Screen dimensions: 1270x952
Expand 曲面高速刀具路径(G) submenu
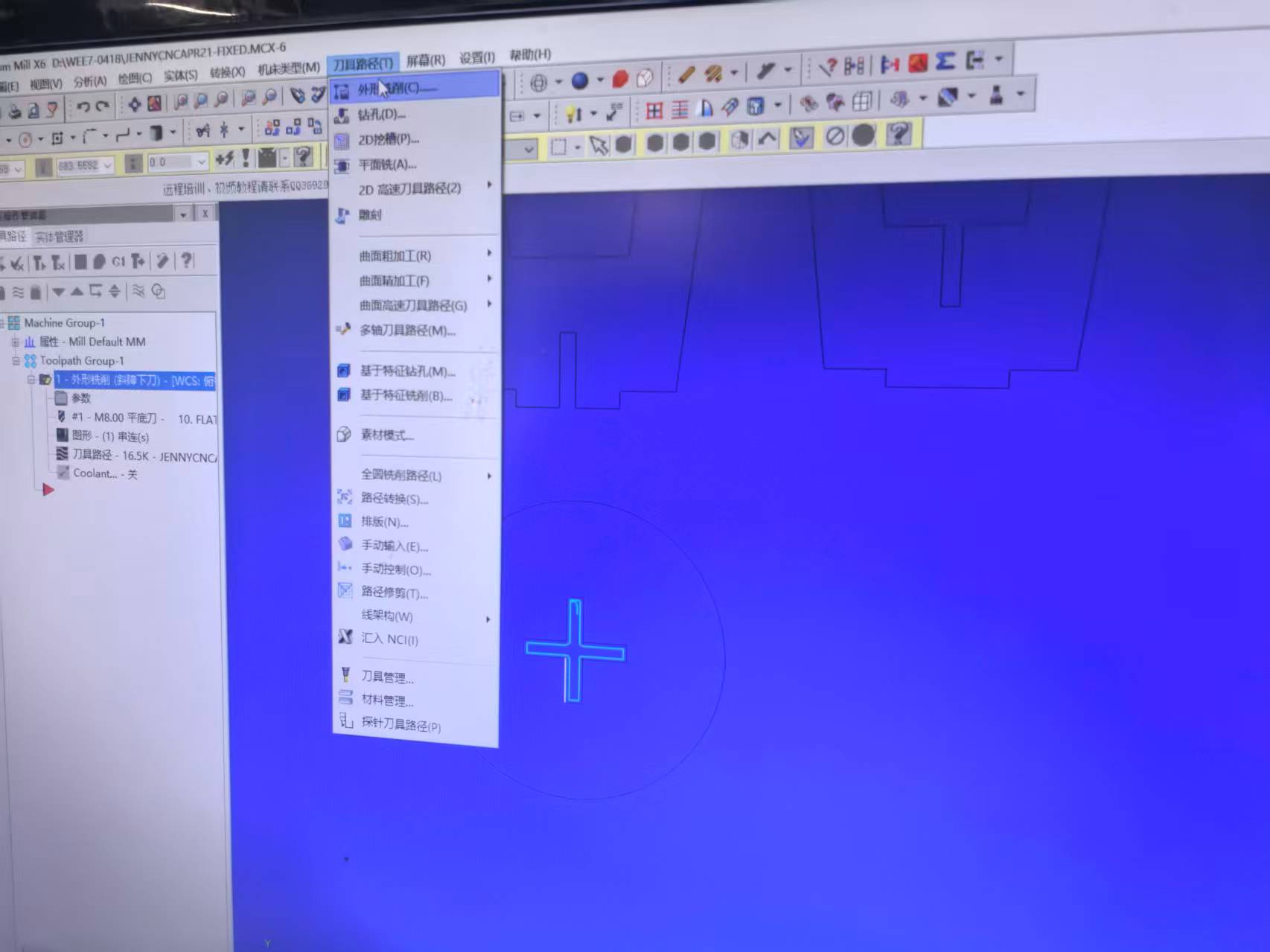coord(415,305)
